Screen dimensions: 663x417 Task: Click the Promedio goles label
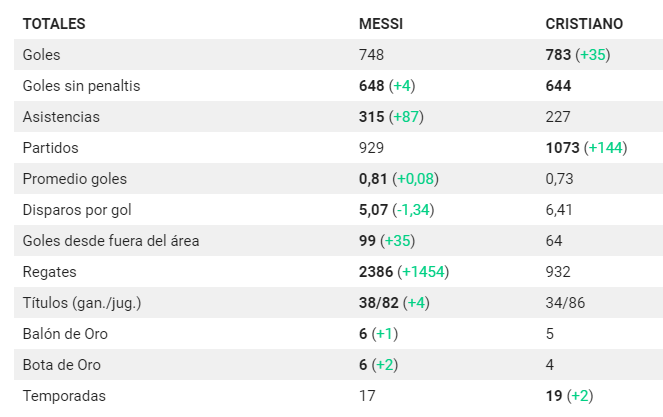[x=75, y=179]
